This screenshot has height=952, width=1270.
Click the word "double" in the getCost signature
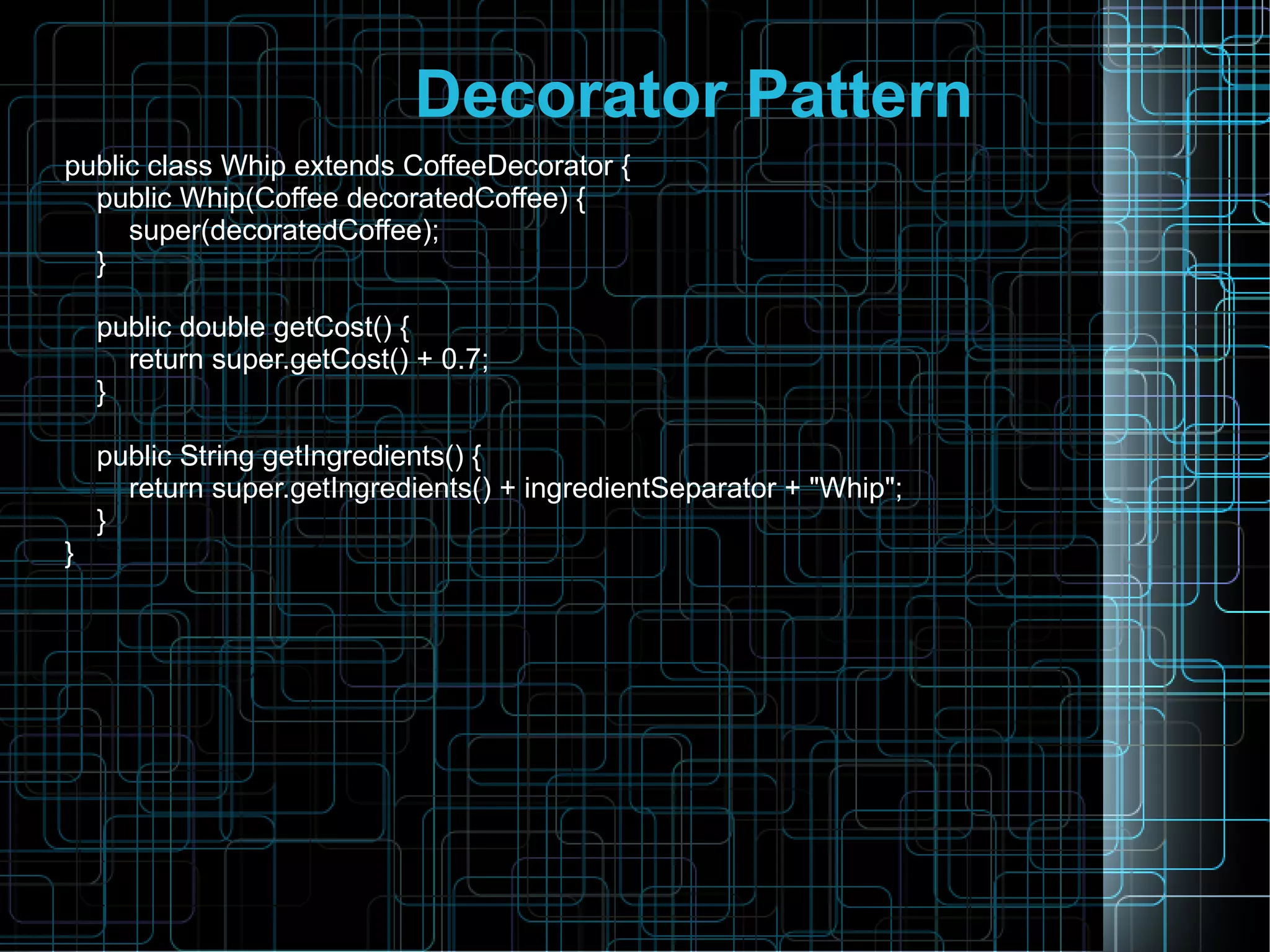tap(222, 327)
